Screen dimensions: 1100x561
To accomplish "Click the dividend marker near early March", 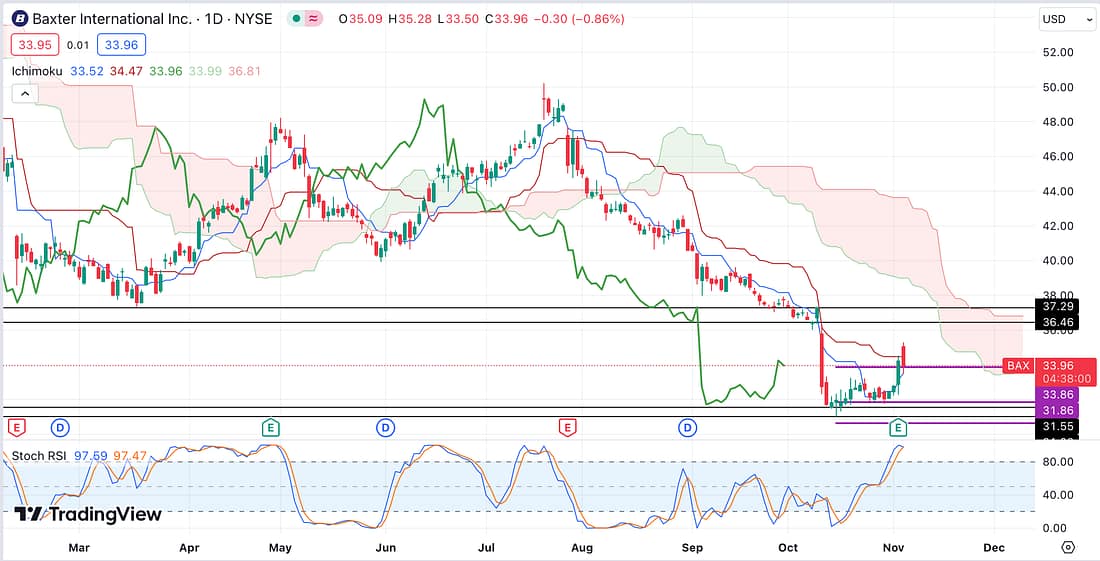I will [59, 428].
